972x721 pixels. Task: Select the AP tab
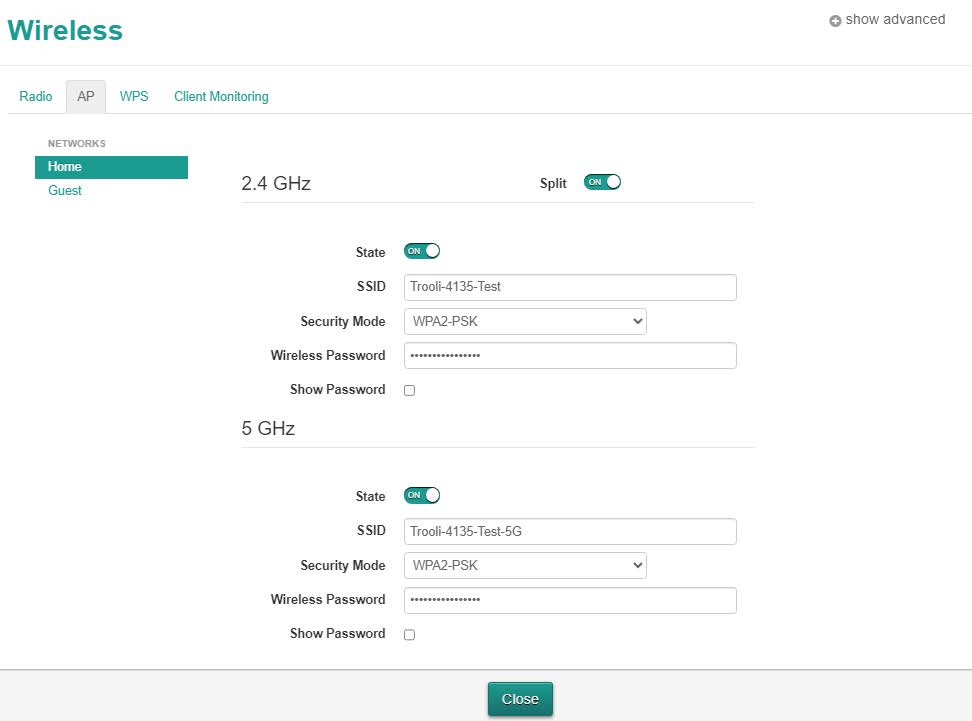[86, 97]
